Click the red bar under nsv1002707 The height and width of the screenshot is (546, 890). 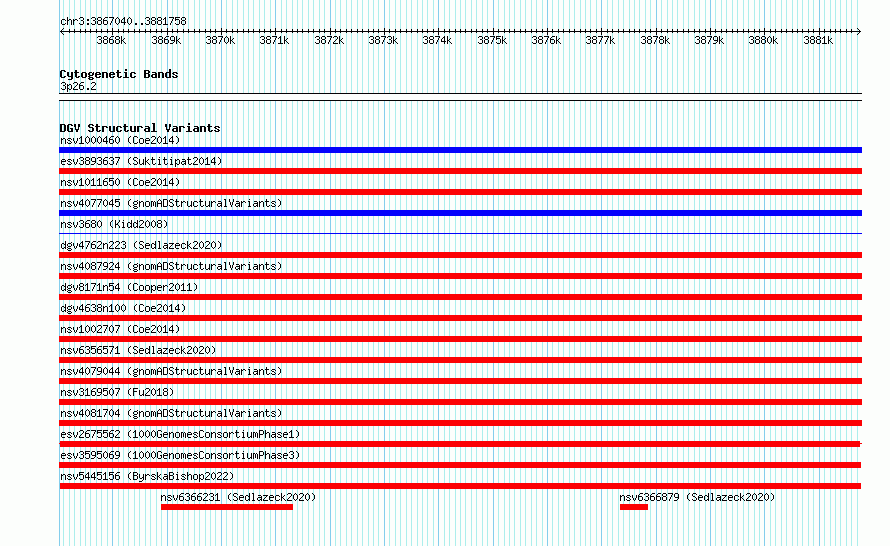tap(460, 339)
